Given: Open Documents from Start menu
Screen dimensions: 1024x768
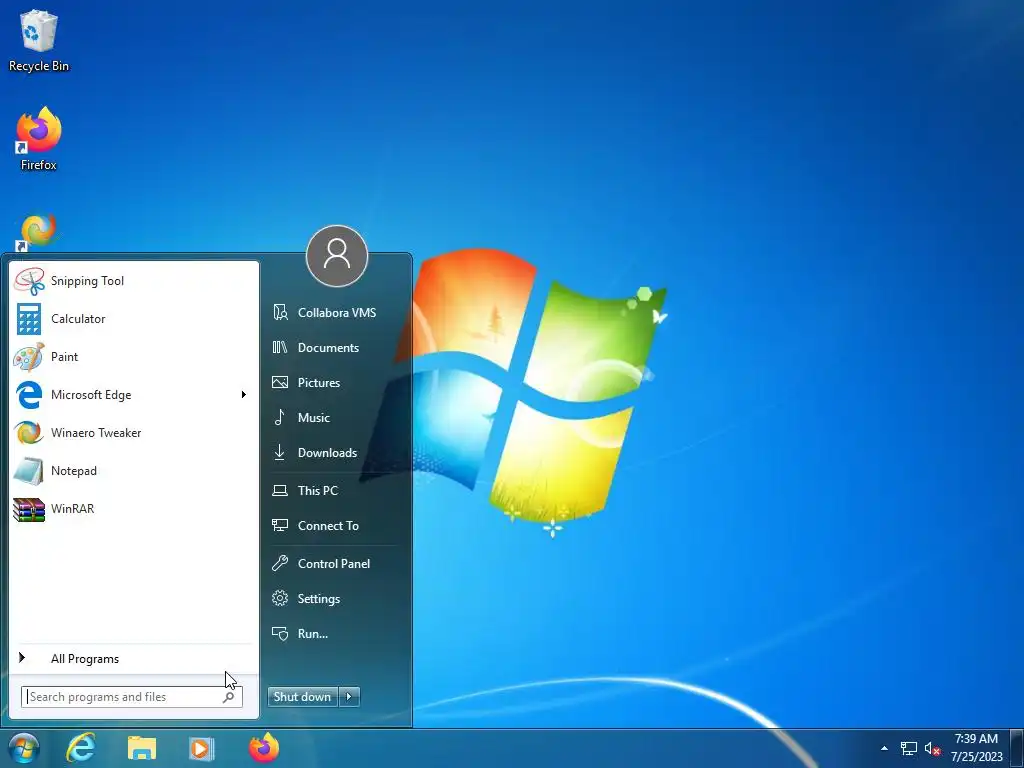Looking at the screenshot, I should tap(336, 347).
